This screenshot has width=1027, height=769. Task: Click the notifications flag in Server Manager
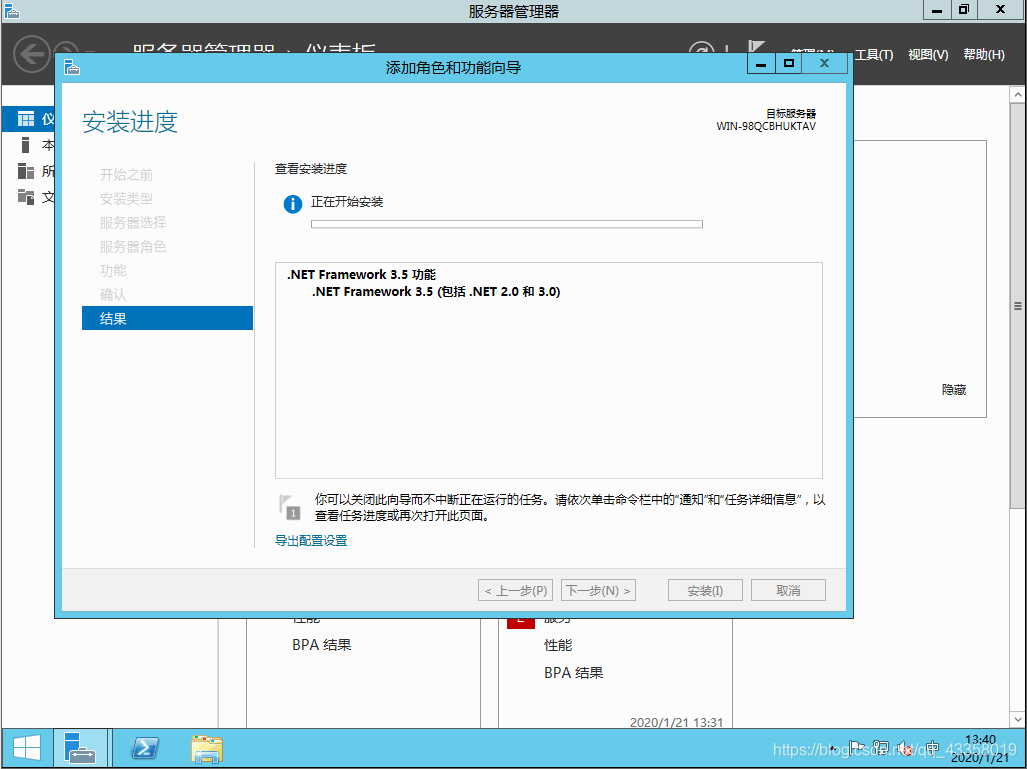tap(756, 47)
